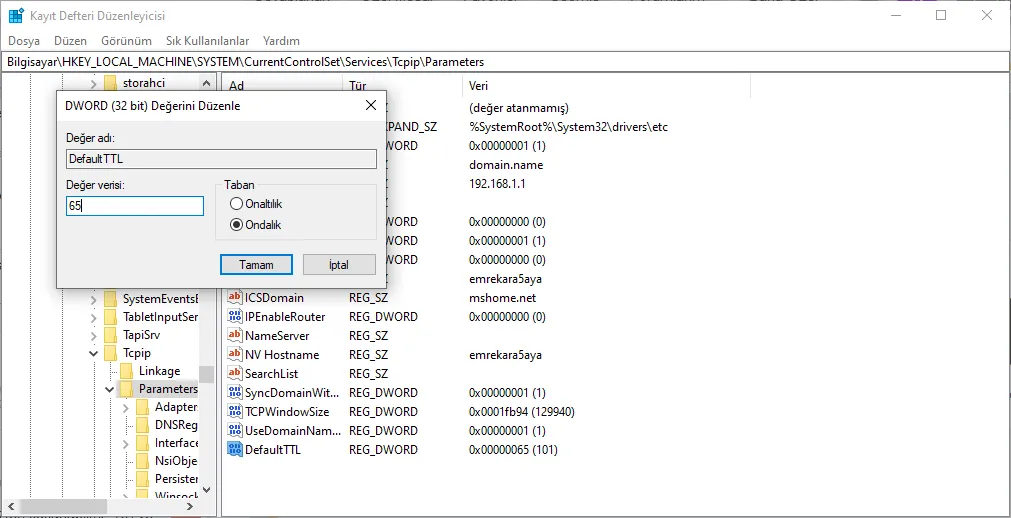Image resolution: width=1011 pixels, height=518 pixels.
Task: Open the Sık Kullanılanlar menu
Action: click(207, 41)
